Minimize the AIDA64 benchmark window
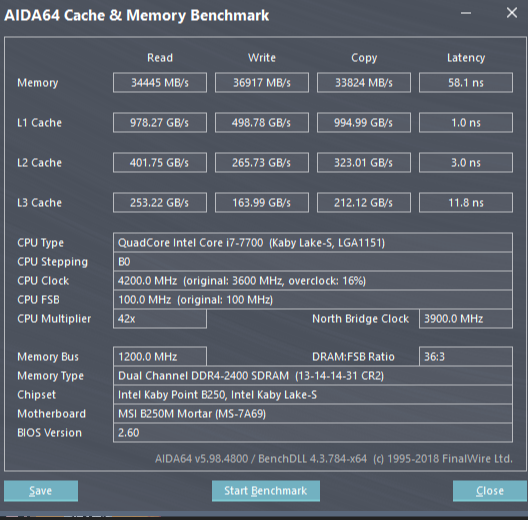Screen dimensions: 528x520 click(466, 13)
